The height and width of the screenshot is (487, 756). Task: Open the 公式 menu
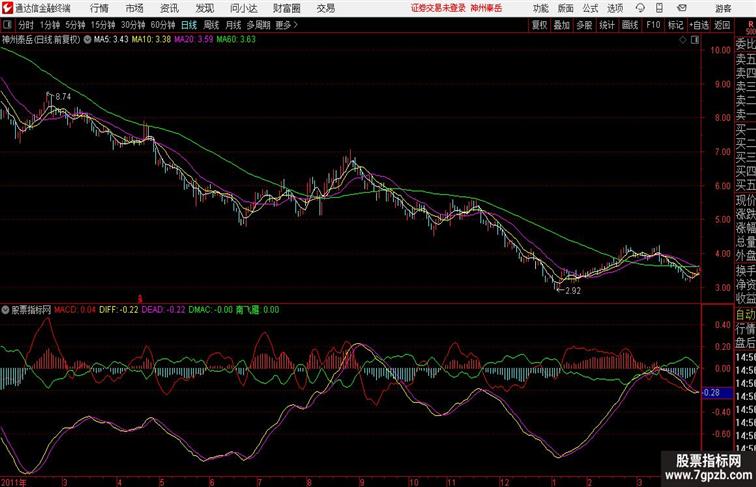pos(590,8)
